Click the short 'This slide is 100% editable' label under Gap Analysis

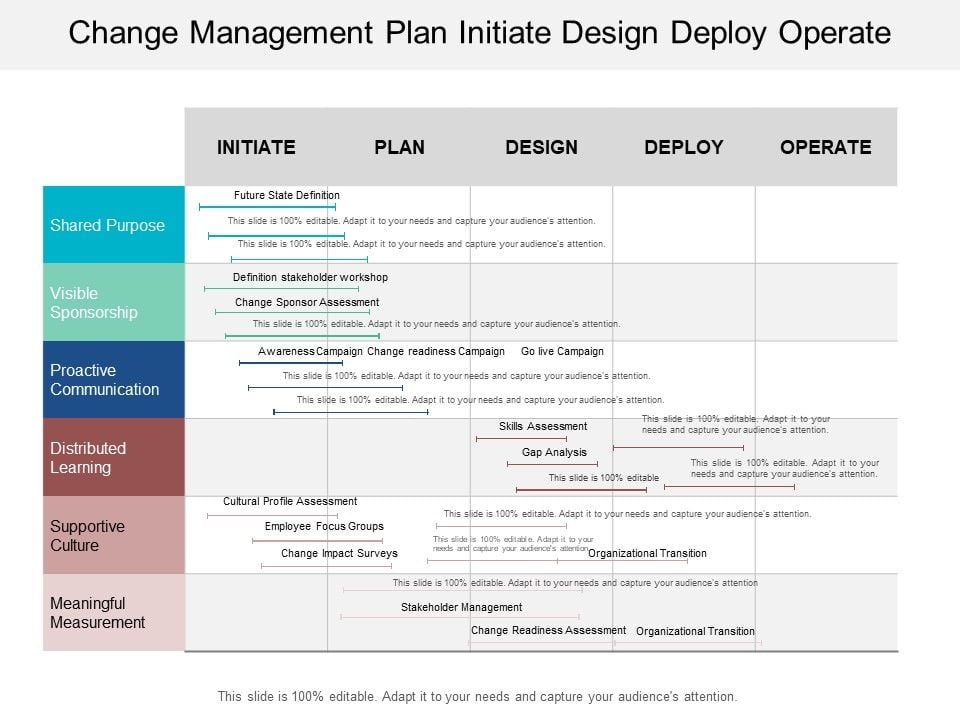point(604,478)
